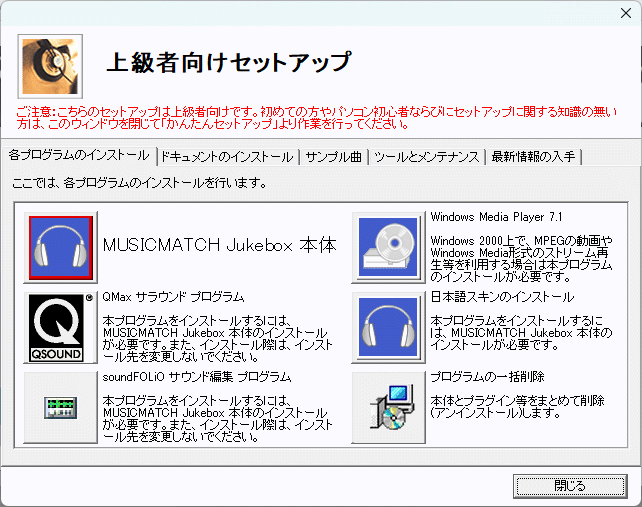Click the 閉じる button
Screen dimensions: 642x507
click(570, 486)
